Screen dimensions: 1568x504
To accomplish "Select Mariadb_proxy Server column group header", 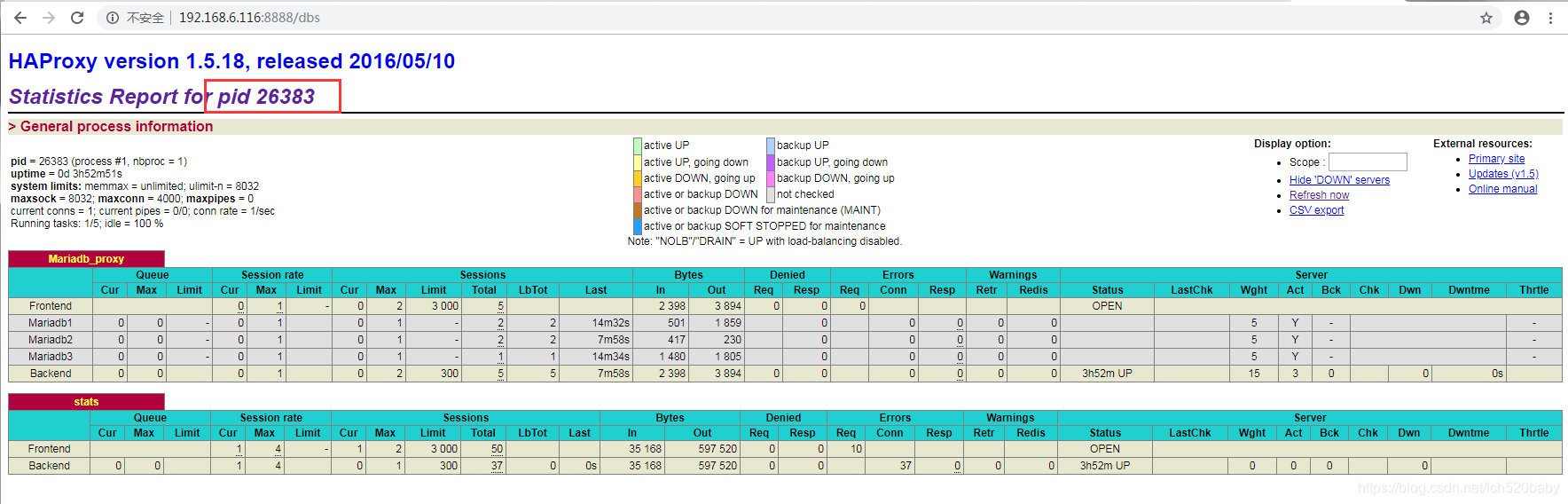I will [1311, 275].
